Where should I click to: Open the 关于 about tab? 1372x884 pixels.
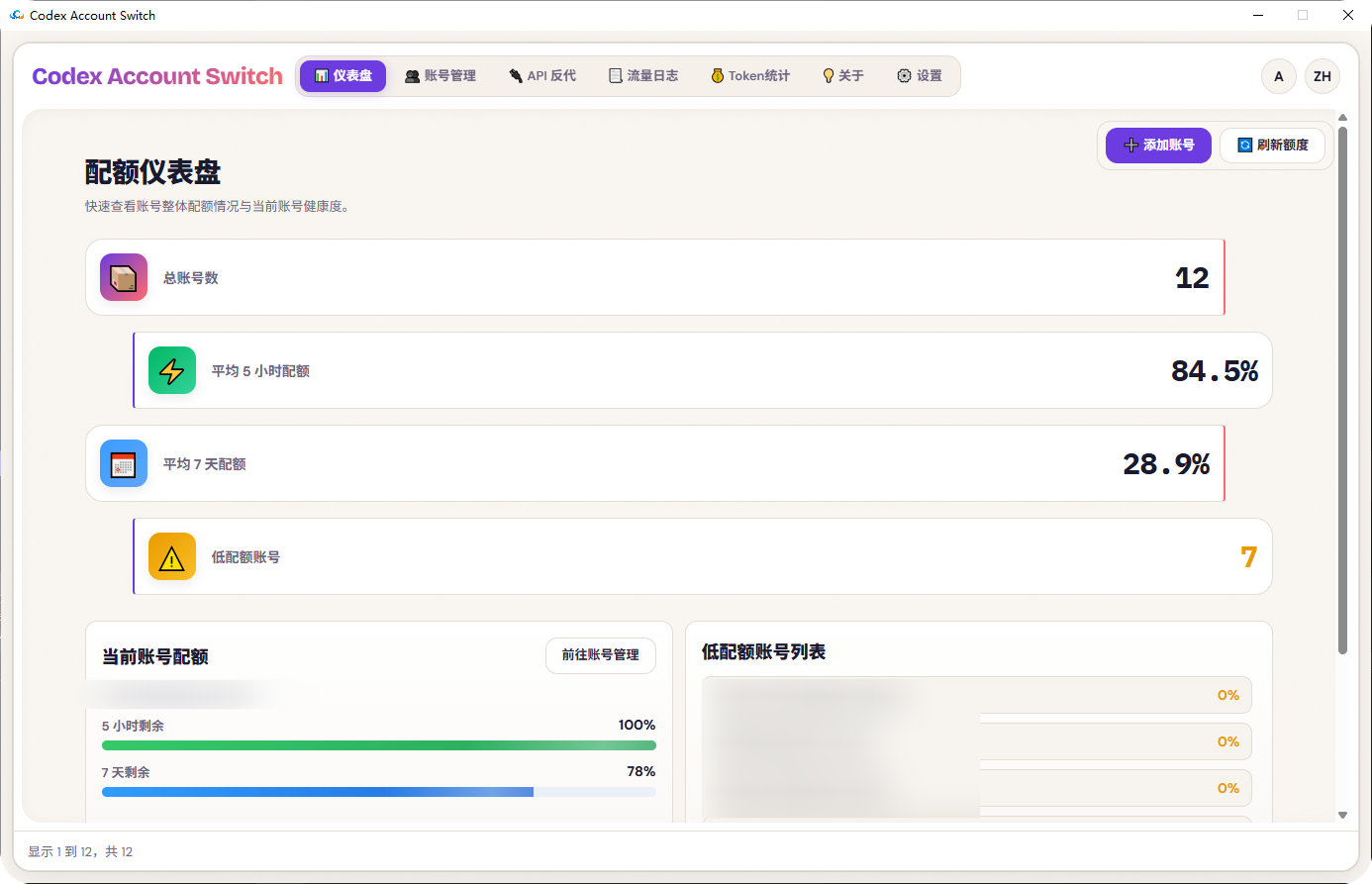843,76
